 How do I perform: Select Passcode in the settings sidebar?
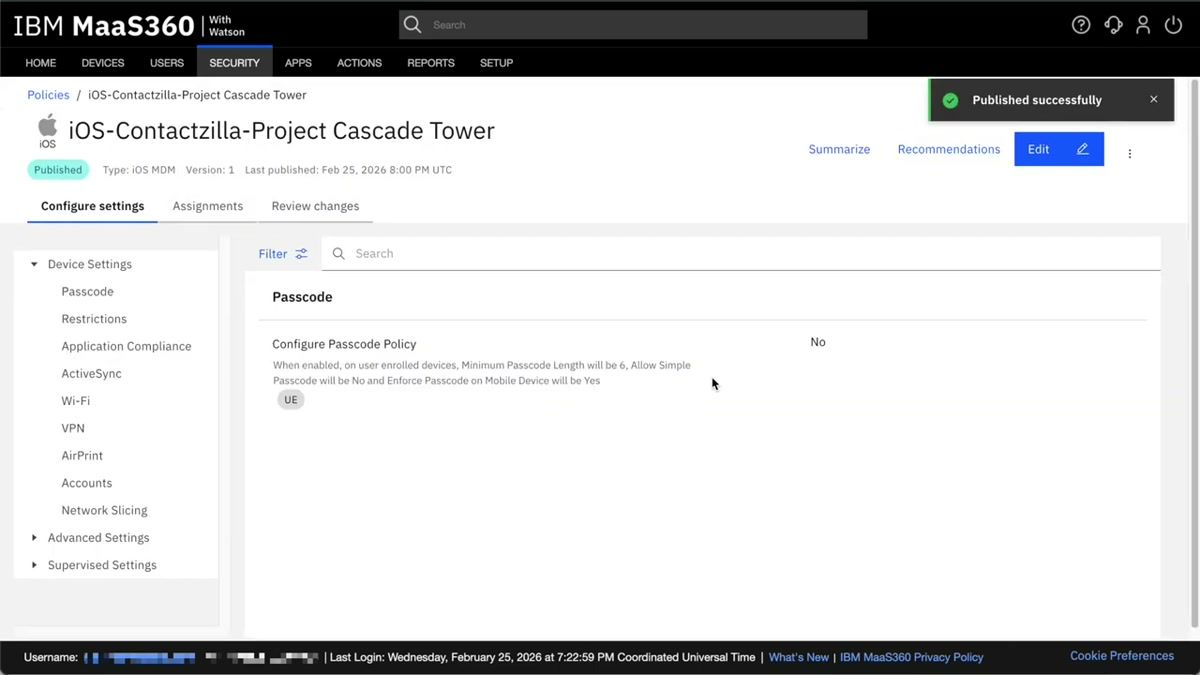coord(87,291)
